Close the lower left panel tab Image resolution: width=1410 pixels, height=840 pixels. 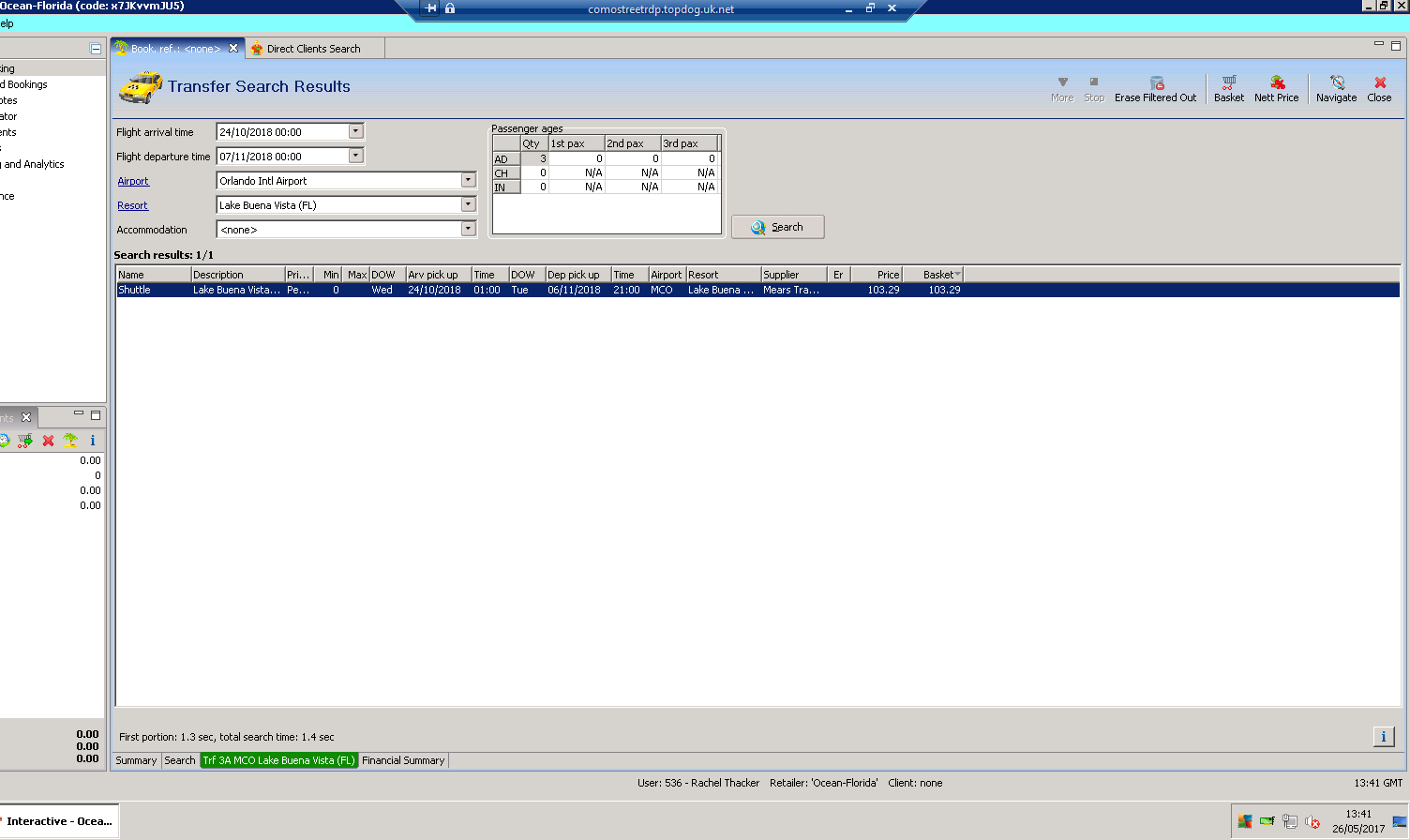[x=26, y=417]
